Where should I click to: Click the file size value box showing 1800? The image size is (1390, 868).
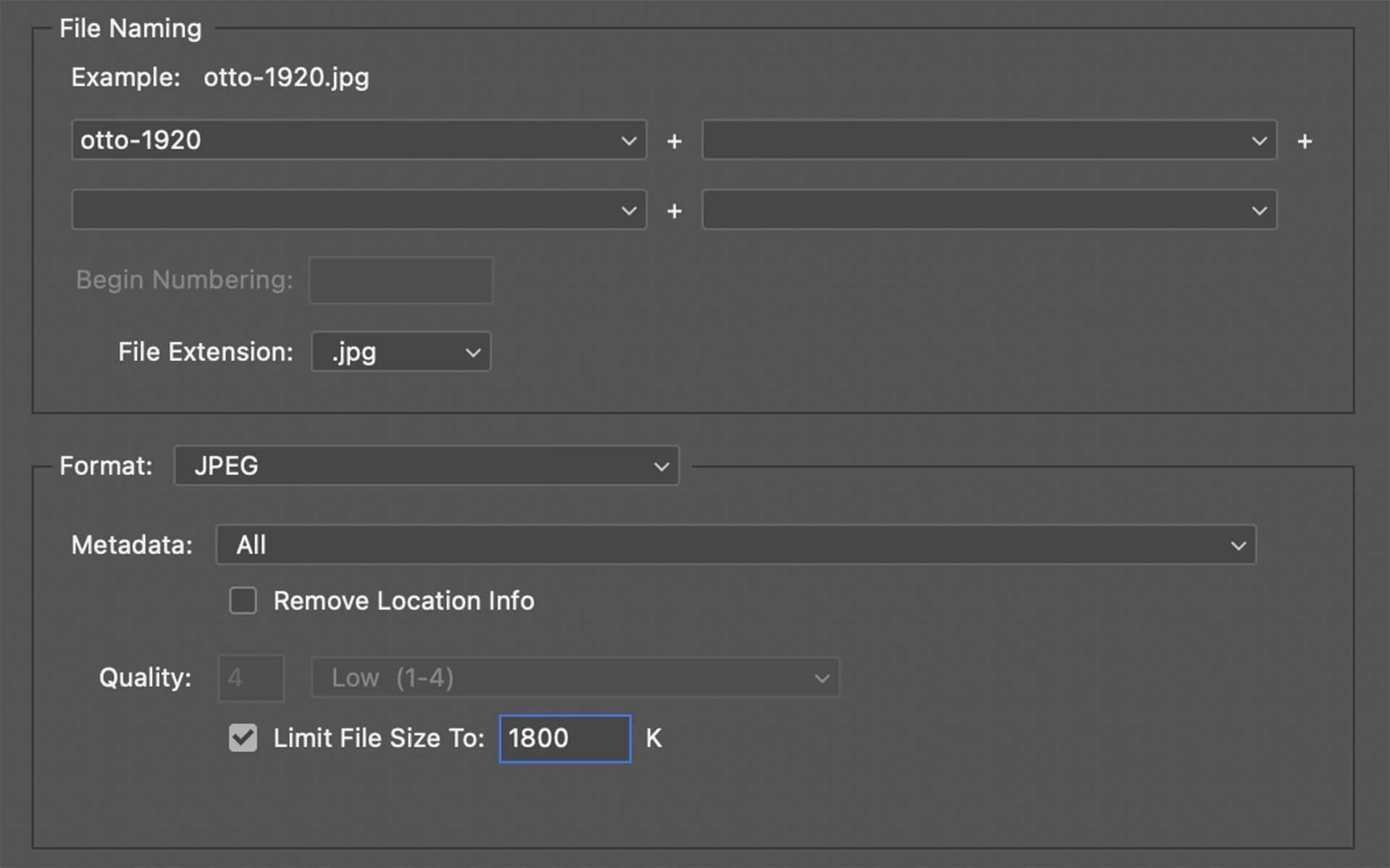pyautogui.click(x=564, y=738)
